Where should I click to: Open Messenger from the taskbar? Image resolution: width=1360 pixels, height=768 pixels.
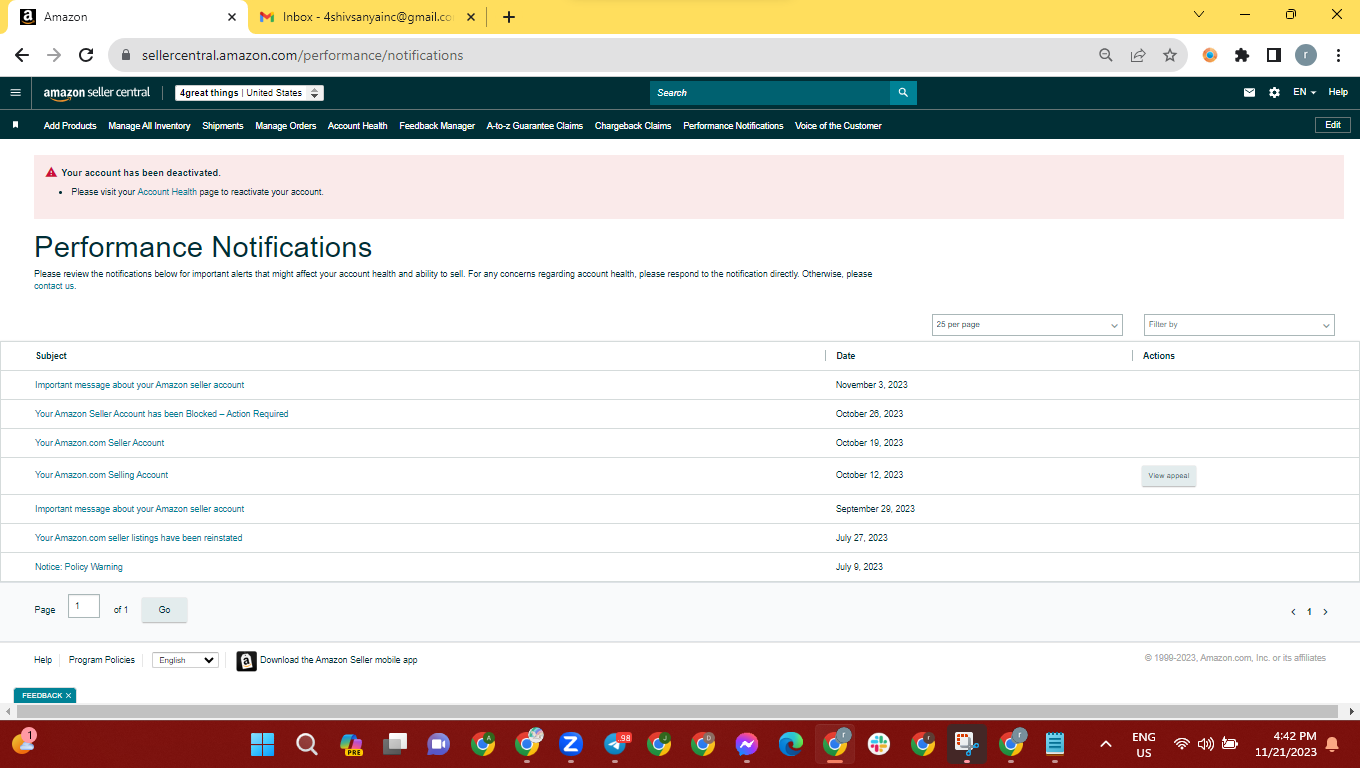[747, 744]
